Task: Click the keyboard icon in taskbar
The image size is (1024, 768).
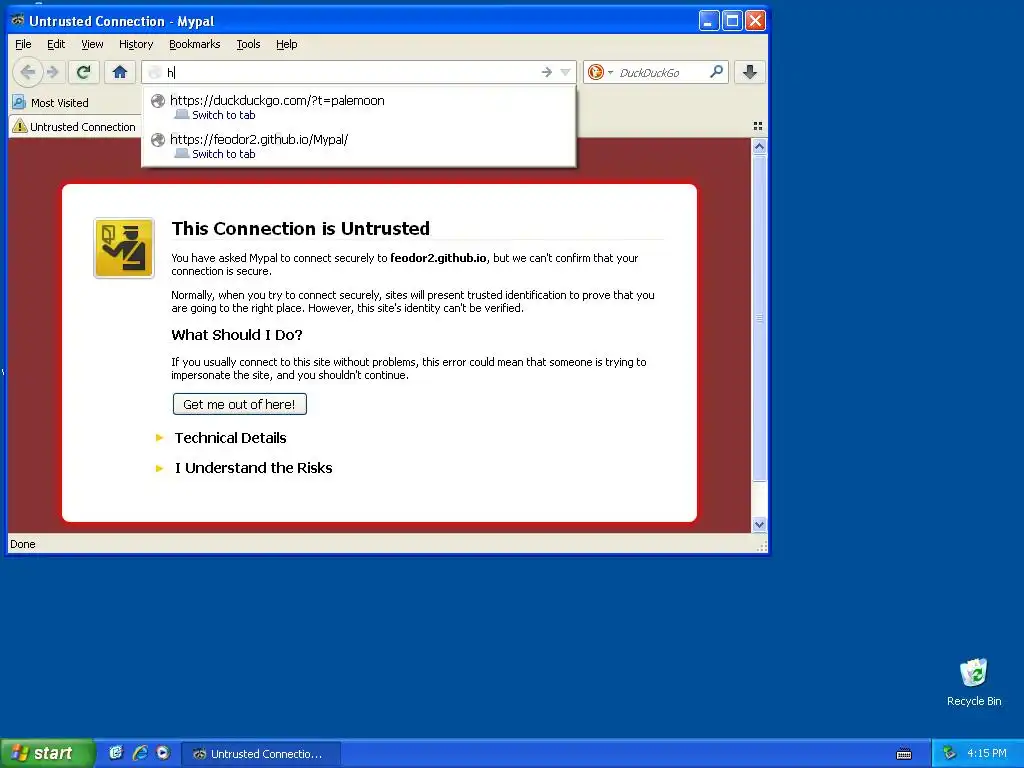Action: point(904,754)
